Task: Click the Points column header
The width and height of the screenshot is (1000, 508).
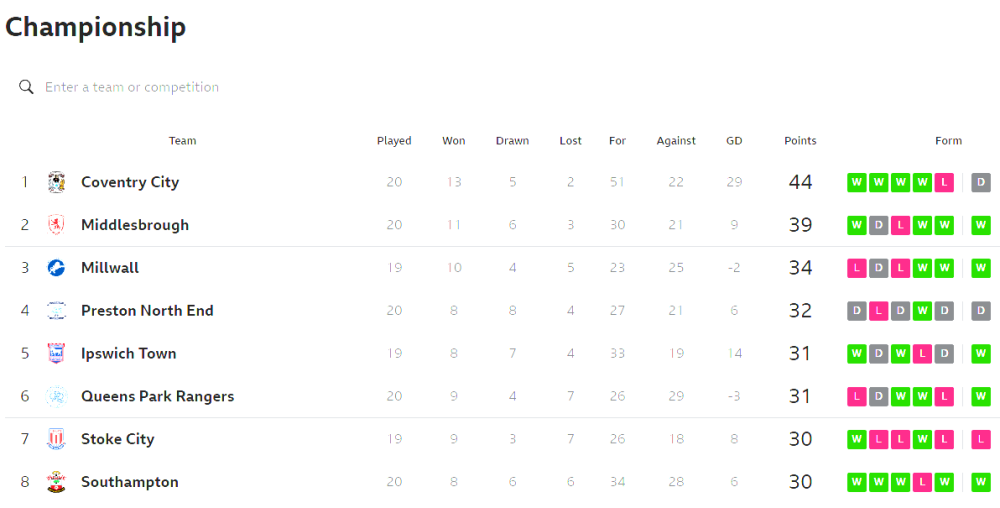Action: pos(800,141)
